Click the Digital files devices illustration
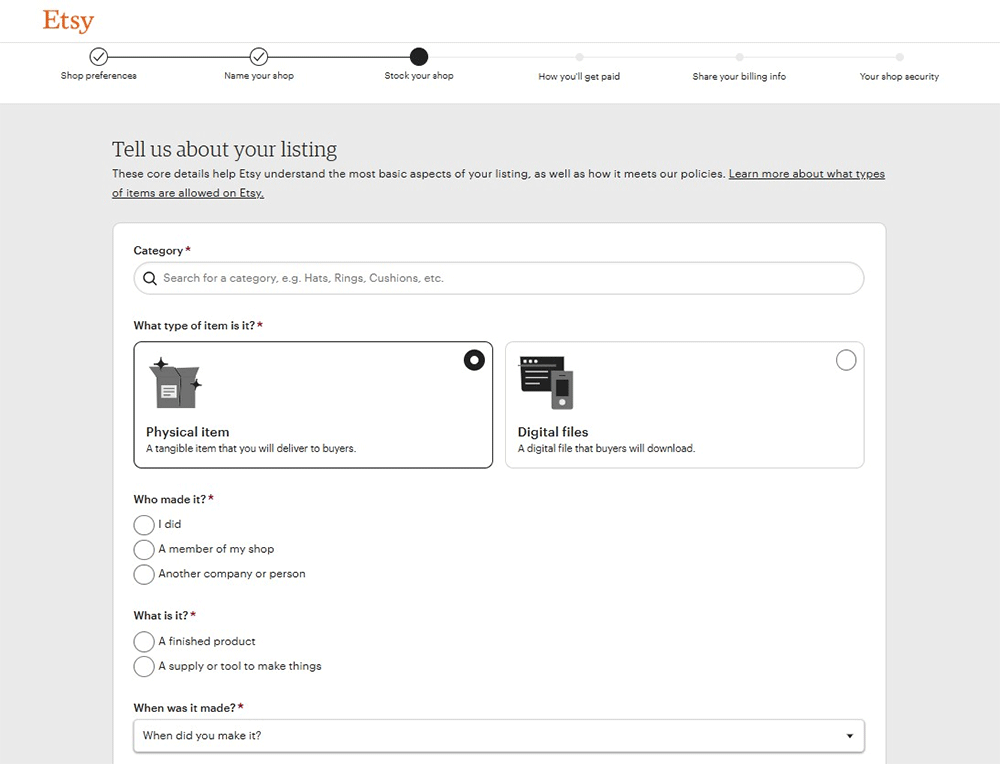The width and height of the screenshot is (1000, 764). [x=546, y=382]
